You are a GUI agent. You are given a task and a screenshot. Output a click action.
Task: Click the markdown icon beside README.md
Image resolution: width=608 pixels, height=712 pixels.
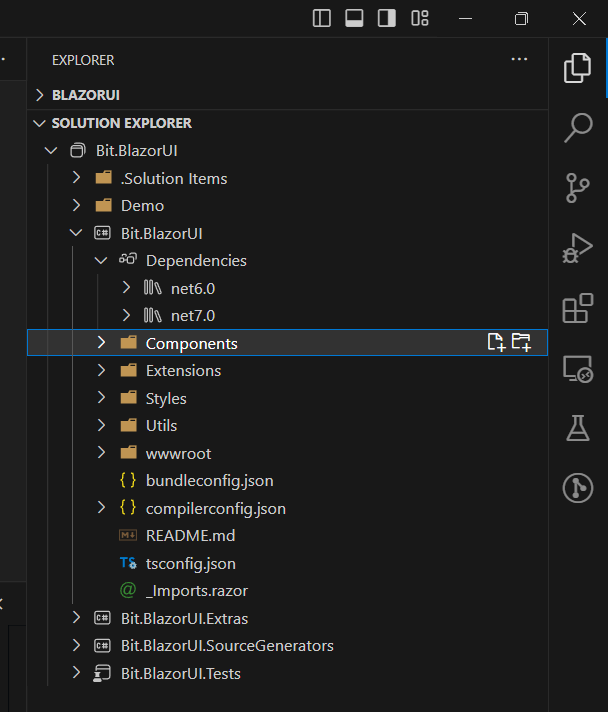point(128,535)
